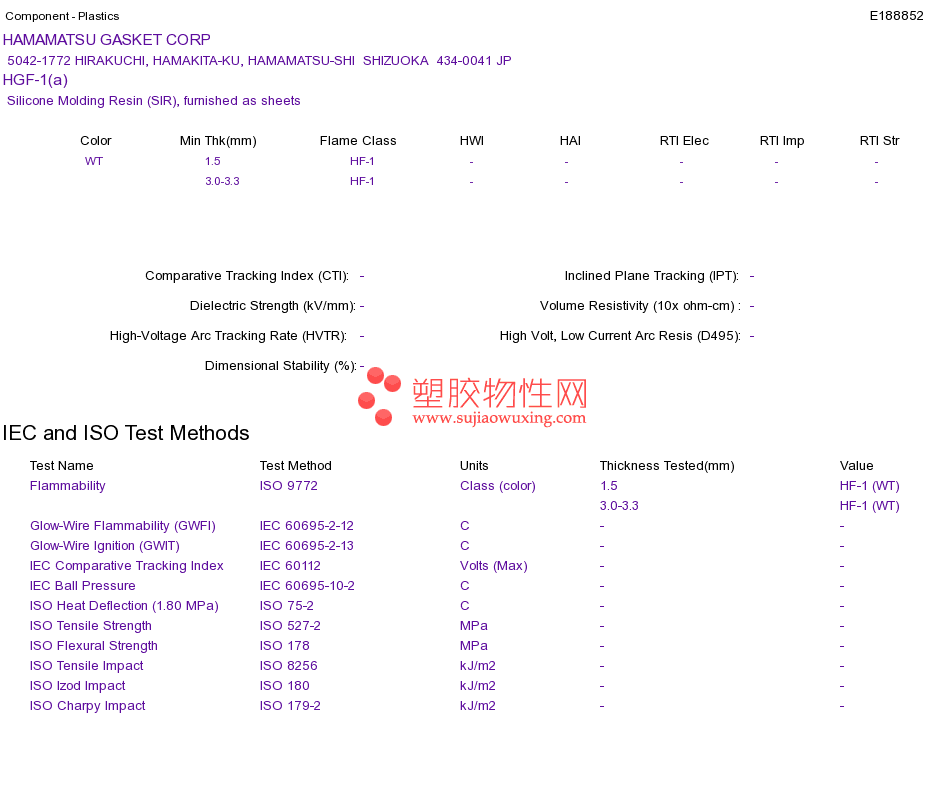Click the WT color value
Screen dimensions: 950x800
tap(94, 161)
